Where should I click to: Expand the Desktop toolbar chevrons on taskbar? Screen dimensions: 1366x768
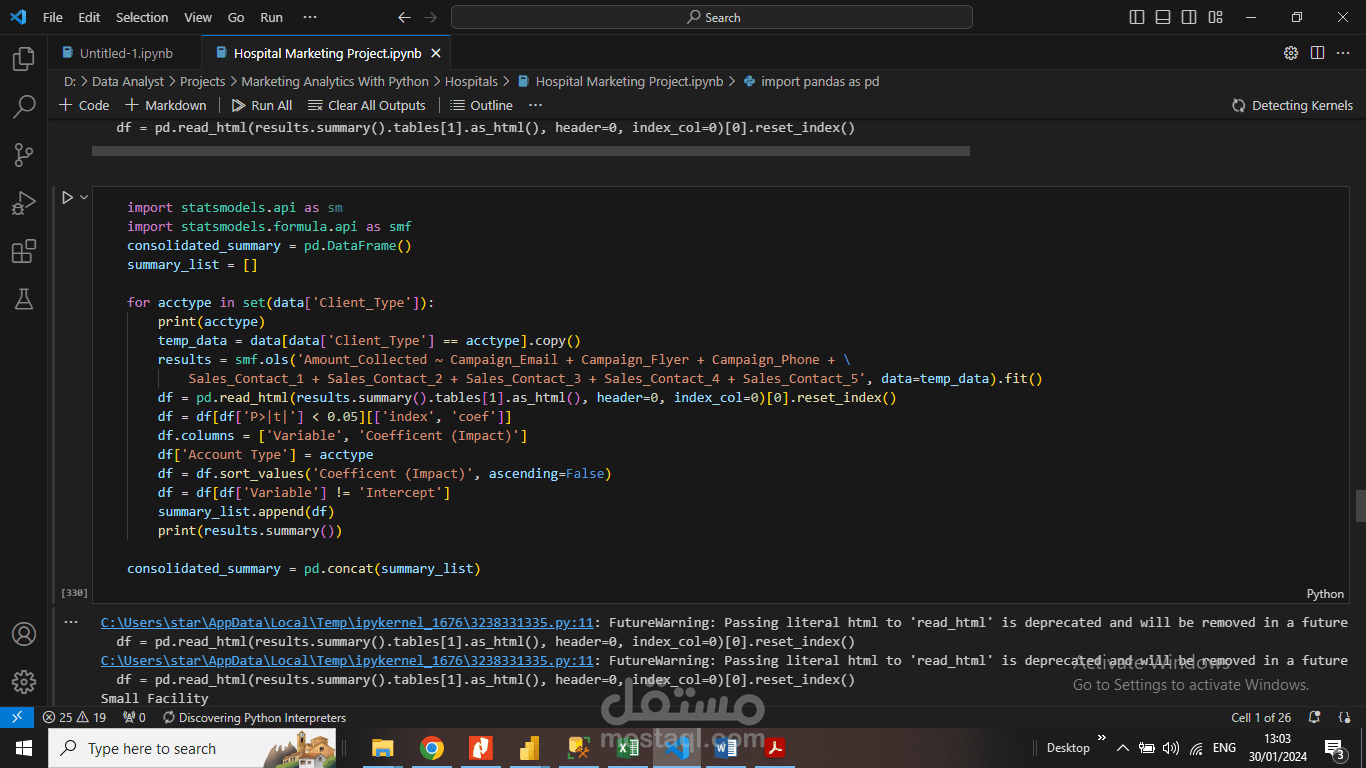click(1102, 740)
